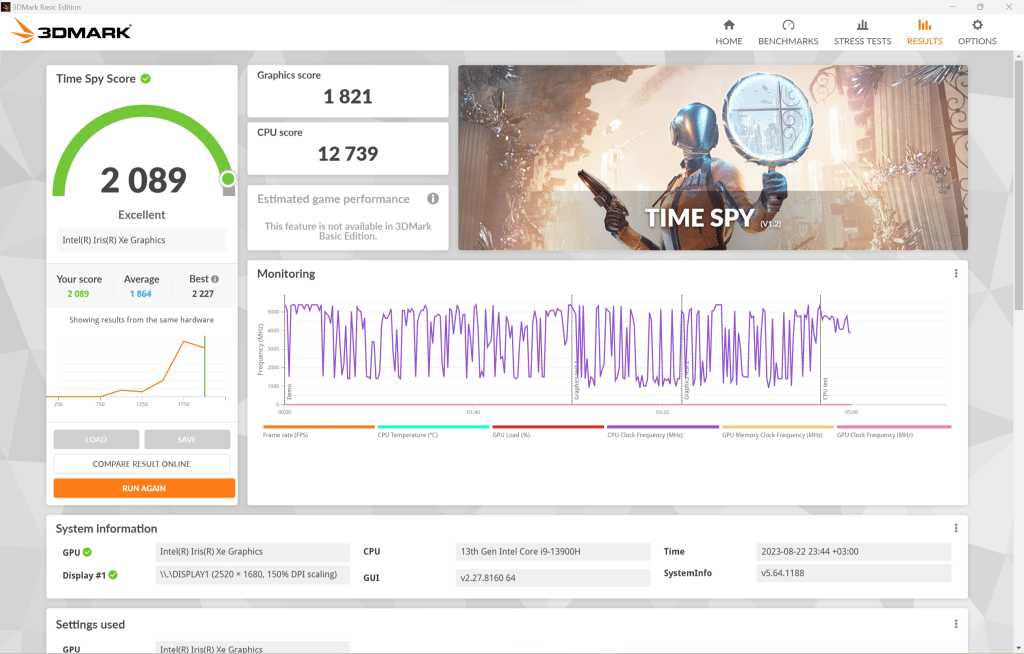The width and height of the screenshot is (1024, 654).
Task: Open the Settings used three-dot menu
Action: 956,624
